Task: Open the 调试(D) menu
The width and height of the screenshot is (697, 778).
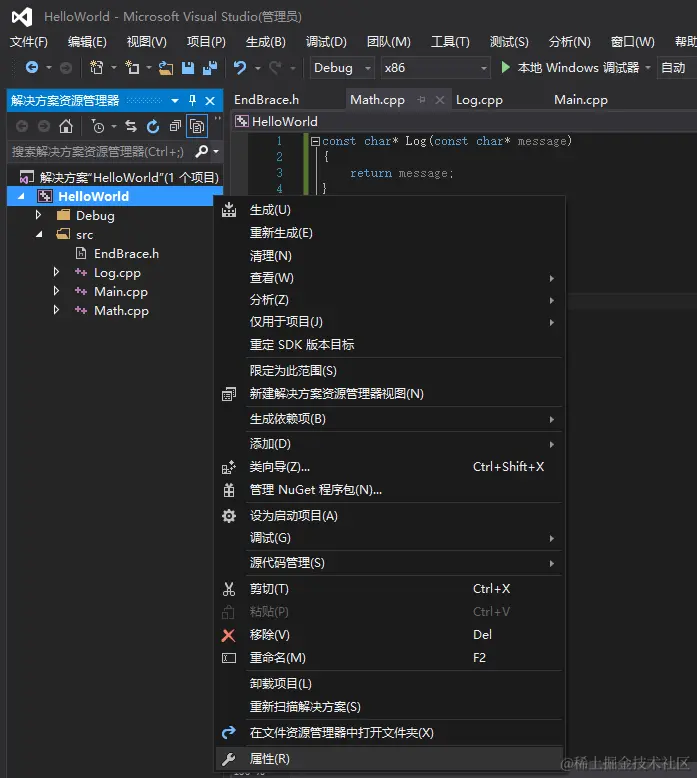Action: (x=326, y=42)
